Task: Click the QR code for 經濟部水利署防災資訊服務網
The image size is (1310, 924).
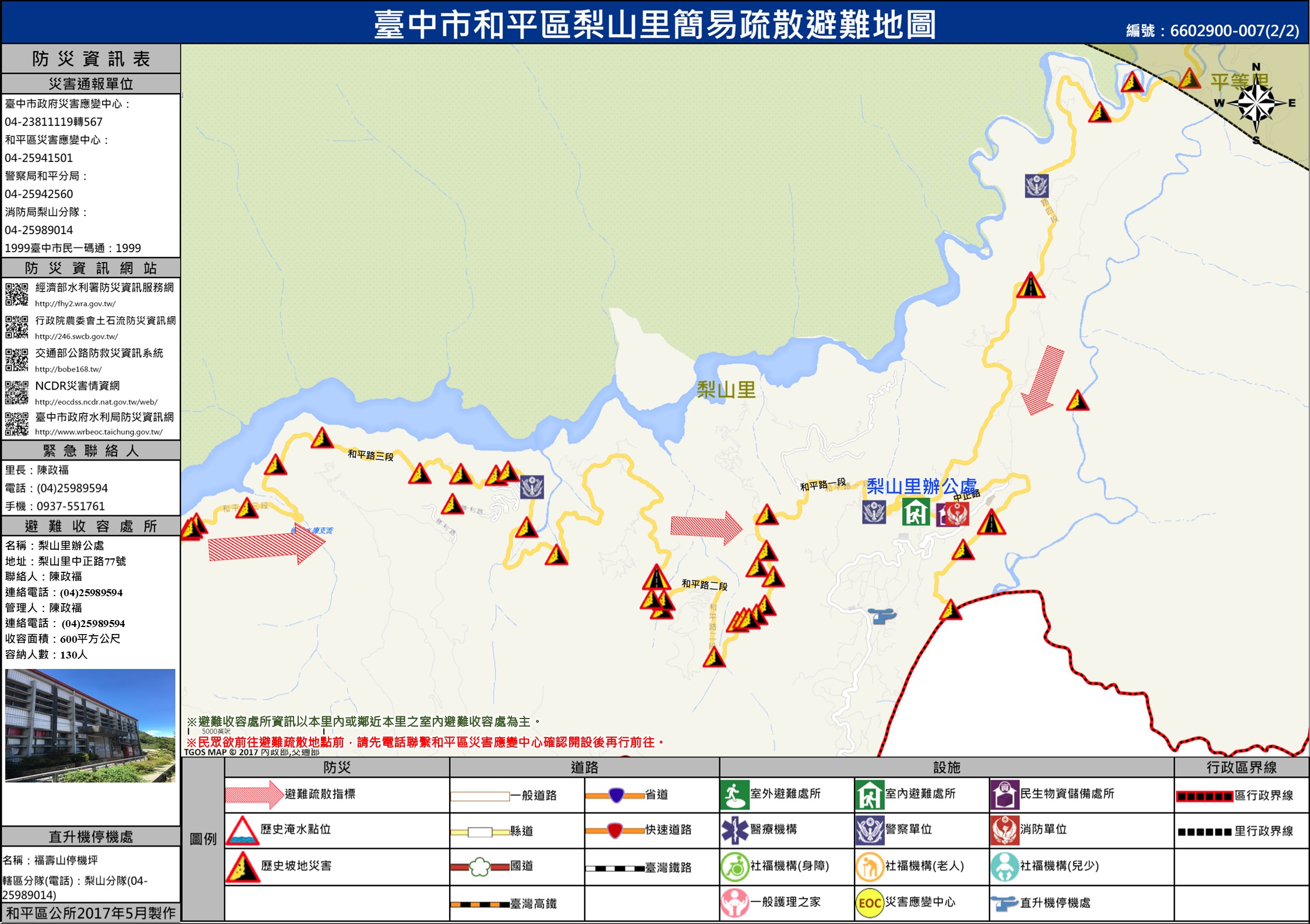Action: (17, 294)
